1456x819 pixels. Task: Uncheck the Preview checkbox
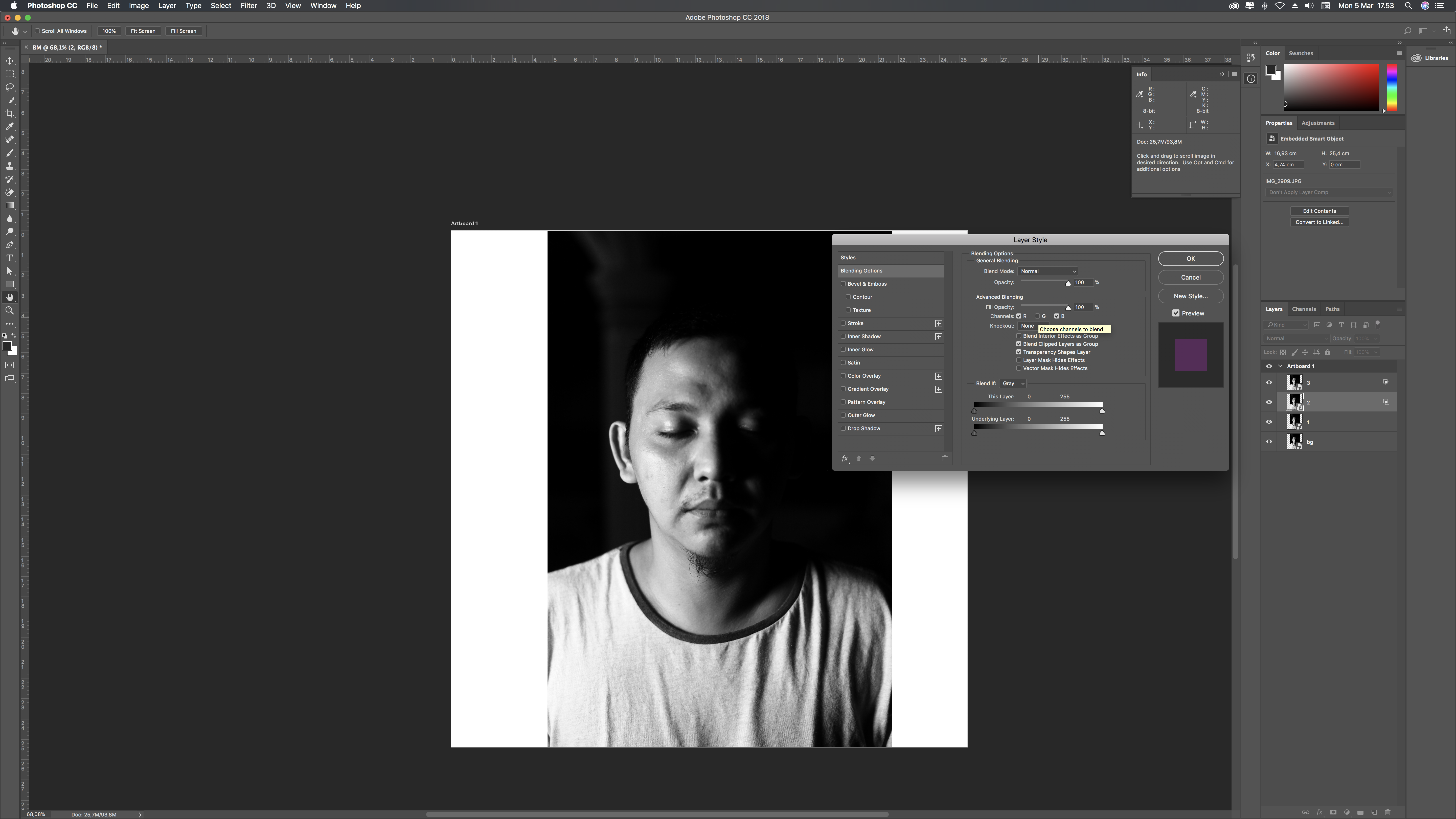pos(1176,313)
